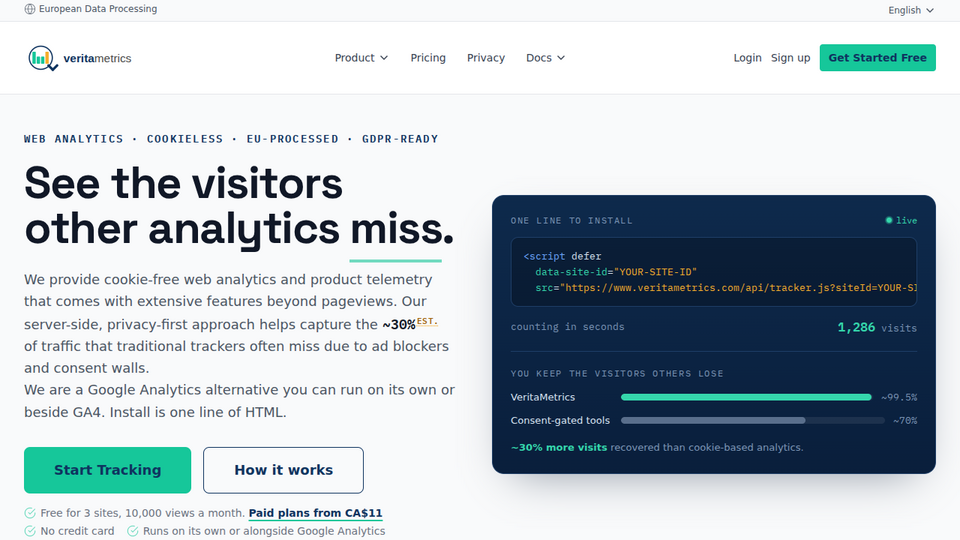The width and height of the screenshot is (960, 540).
Task: Click the Login link
Action: 748,58
